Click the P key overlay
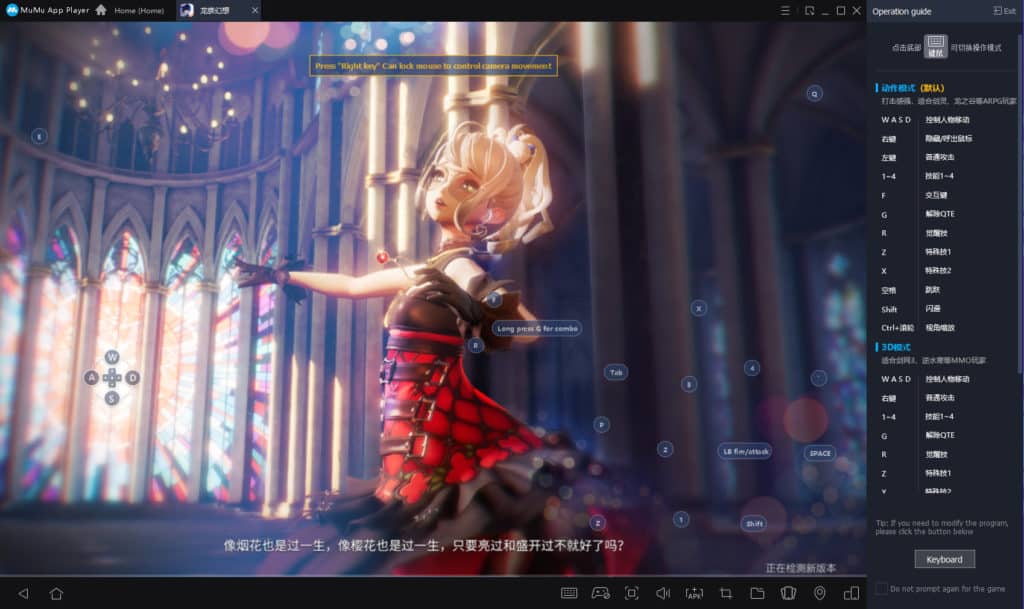Image resolution: width=1024 pixels, height=609 pixels. tap(601, 425)
